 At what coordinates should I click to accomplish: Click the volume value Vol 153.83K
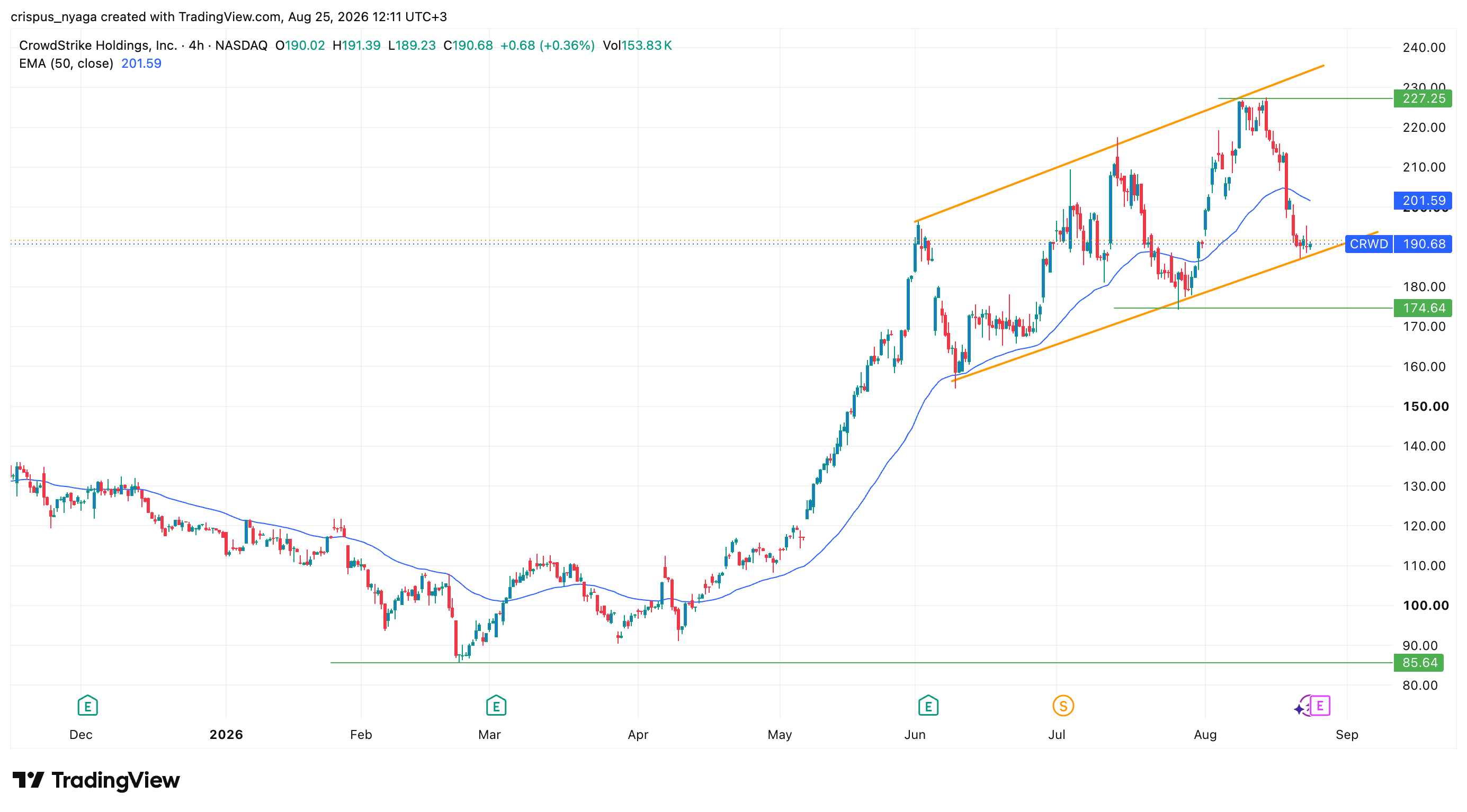click(637, 46)
